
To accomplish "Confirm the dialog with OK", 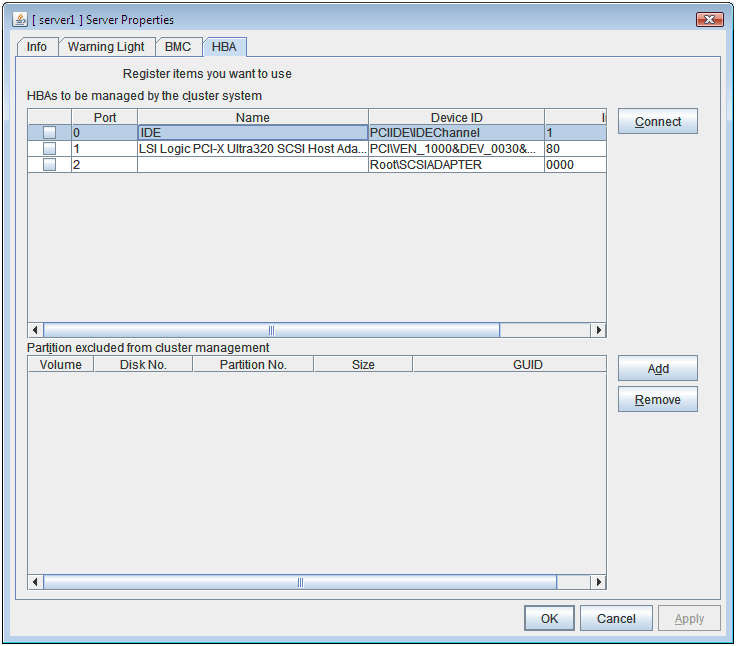I will tap(549, 619).
